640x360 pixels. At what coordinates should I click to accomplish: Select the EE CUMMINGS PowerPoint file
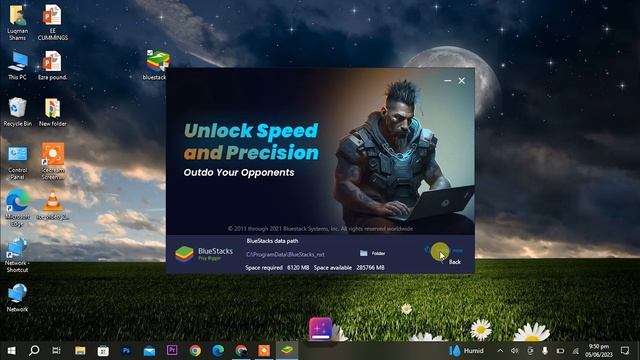pos(53,22)
